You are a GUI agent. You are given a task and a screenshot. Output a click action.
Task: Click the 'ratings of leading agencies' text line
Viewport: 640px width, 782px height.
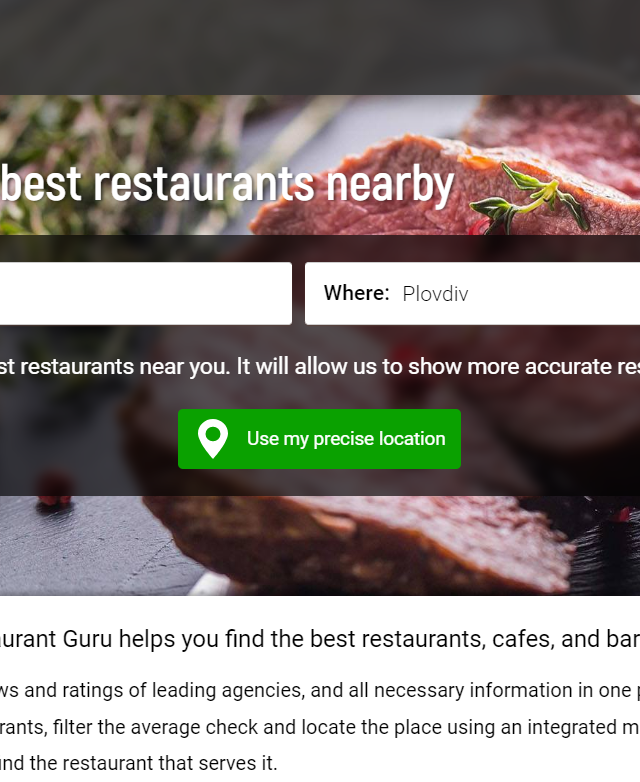320,690
